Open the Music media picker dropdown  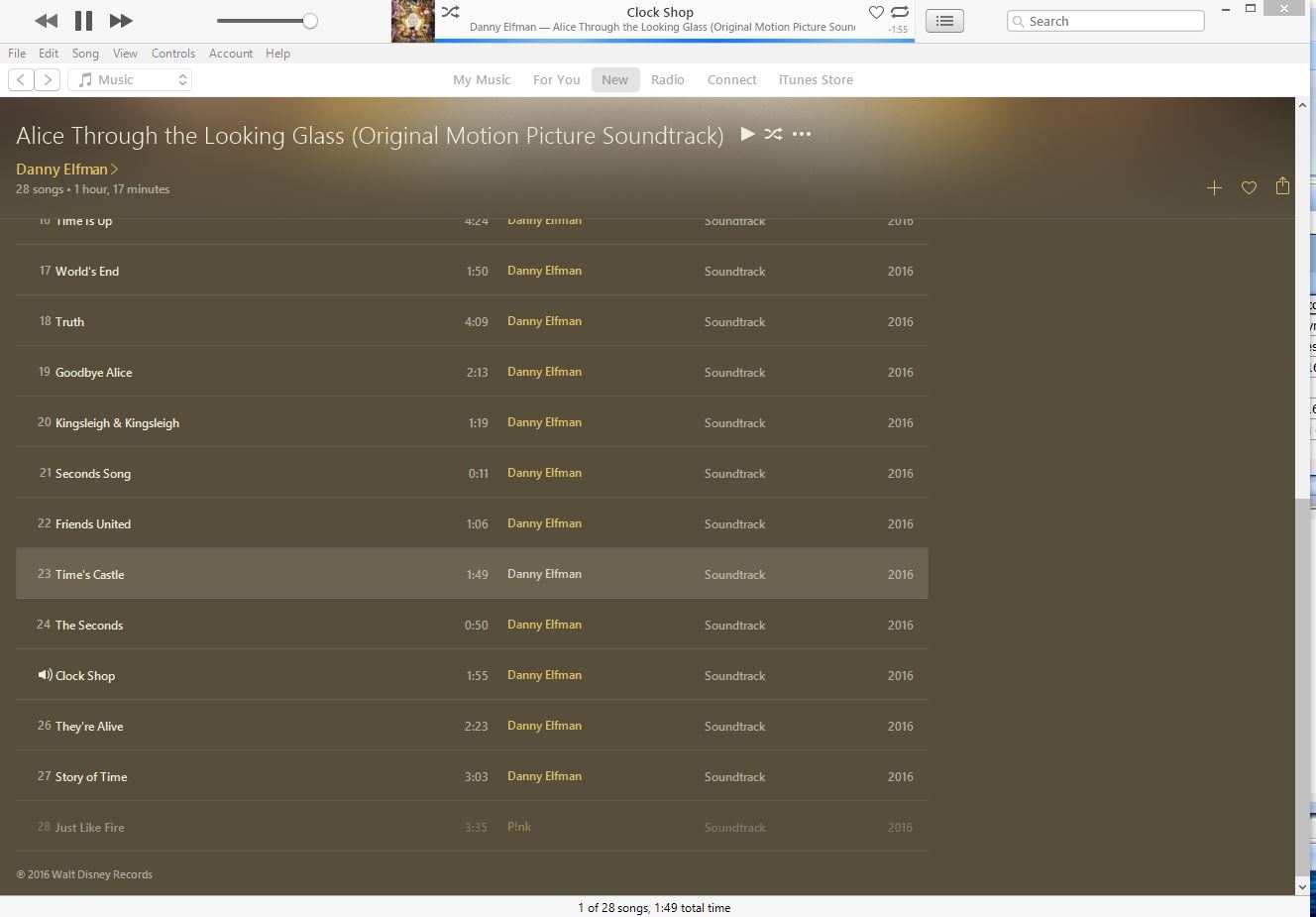coord(130,80)
